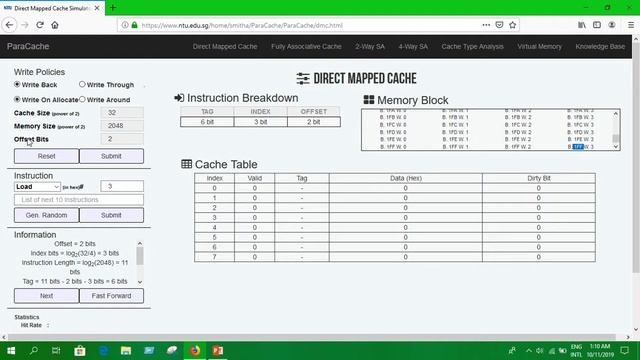Select the Write Through policy
This screenshot has height=360, width=640.
[82, 84]
